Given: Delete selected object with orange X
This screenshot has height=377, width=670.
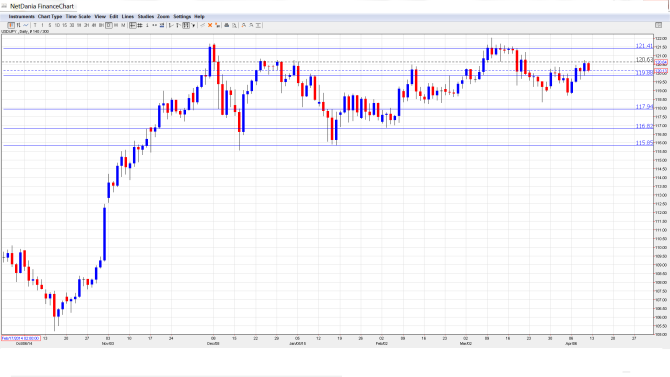Looking at the screenshot, I should (x=210, y=25).
